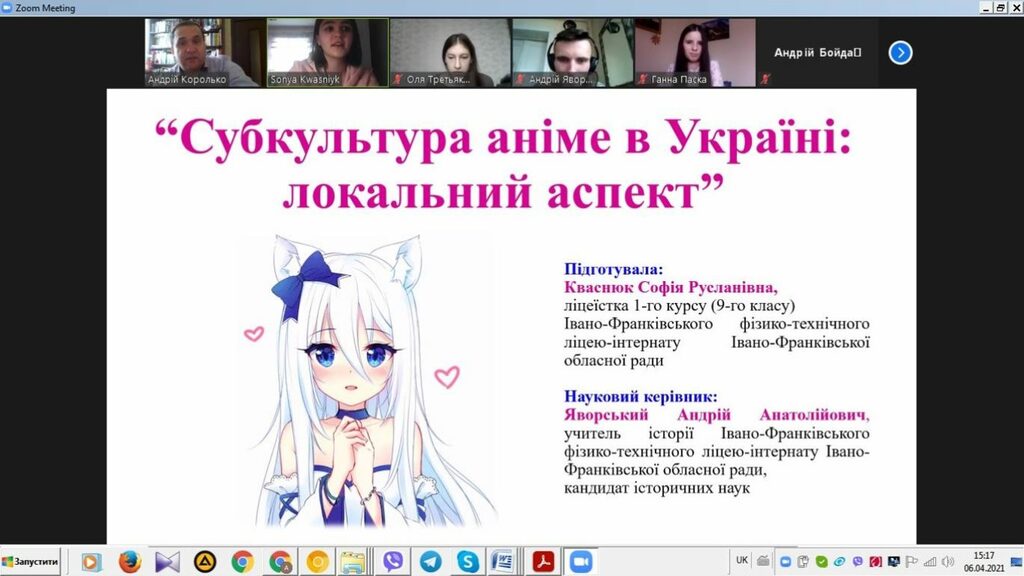Viewport: 1024px width, 576px height.
Task: Launch AIMP player from the taskbar
Action: click(204, 562)
